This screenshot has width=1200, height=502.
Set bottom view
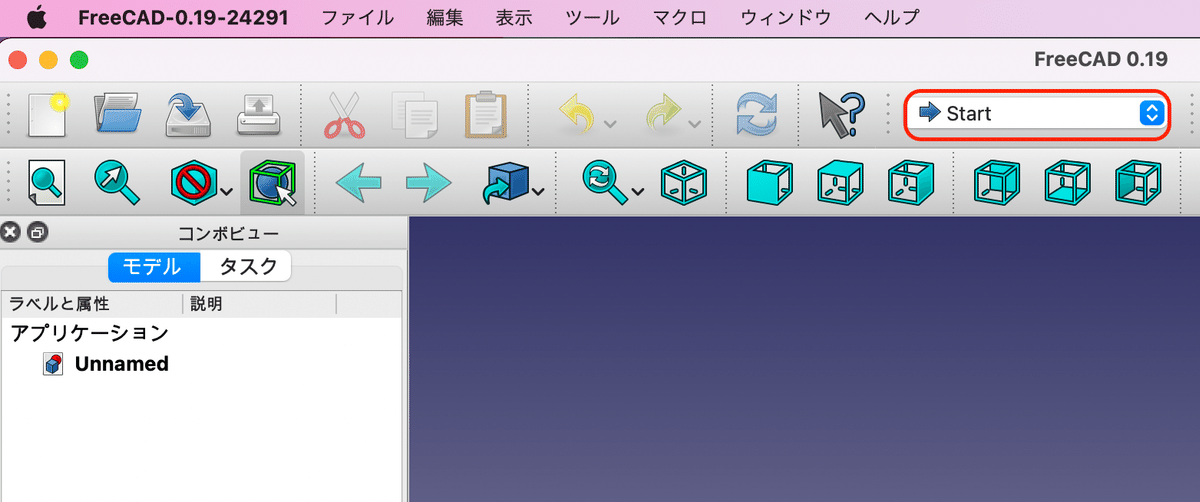click(1067, 182)
